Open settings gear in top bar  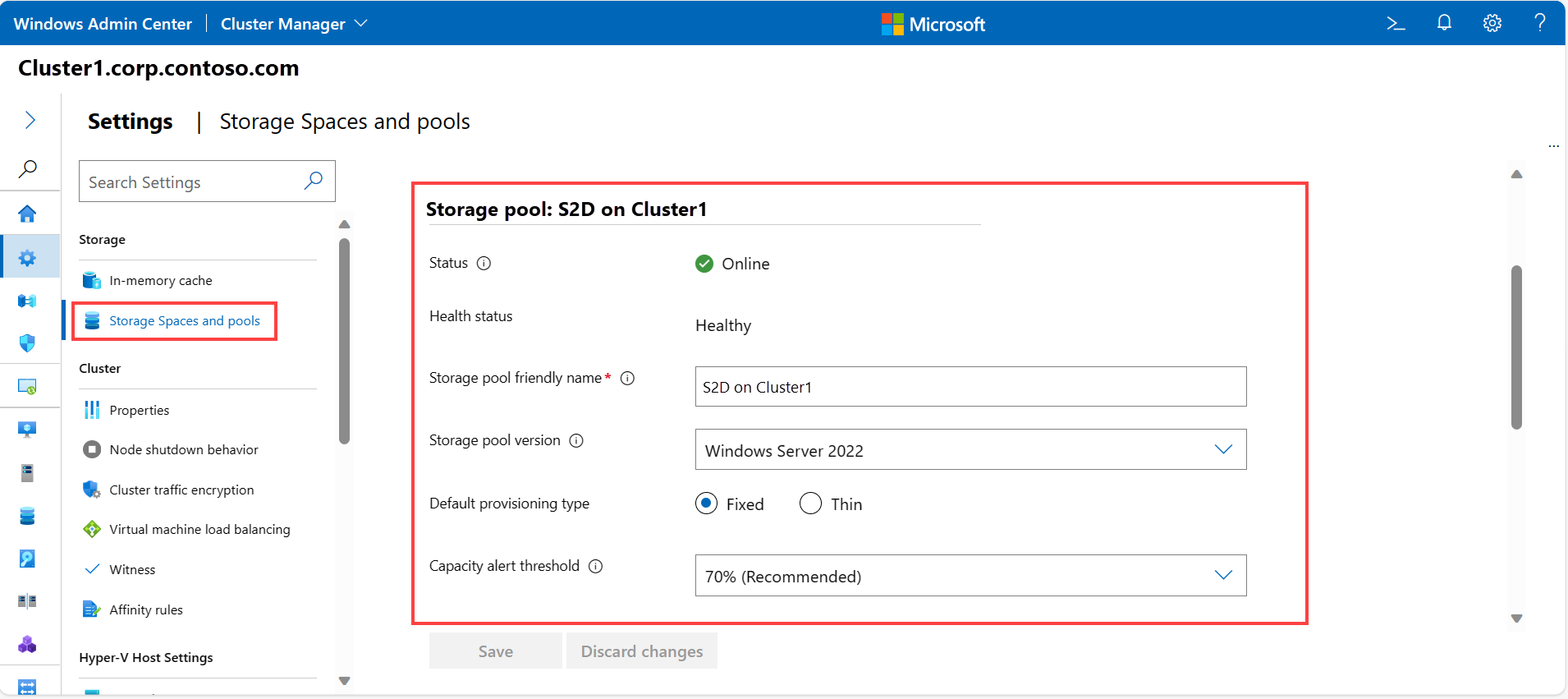(x=1492, y=24)
